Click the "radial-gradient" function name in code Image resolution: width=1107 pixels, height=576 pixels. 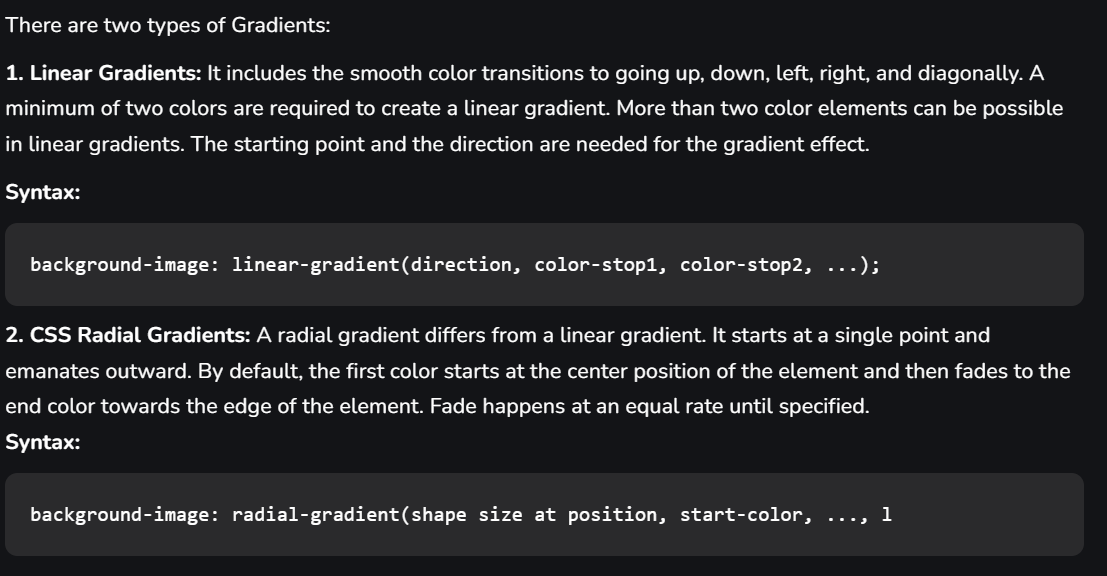[316, 515]
